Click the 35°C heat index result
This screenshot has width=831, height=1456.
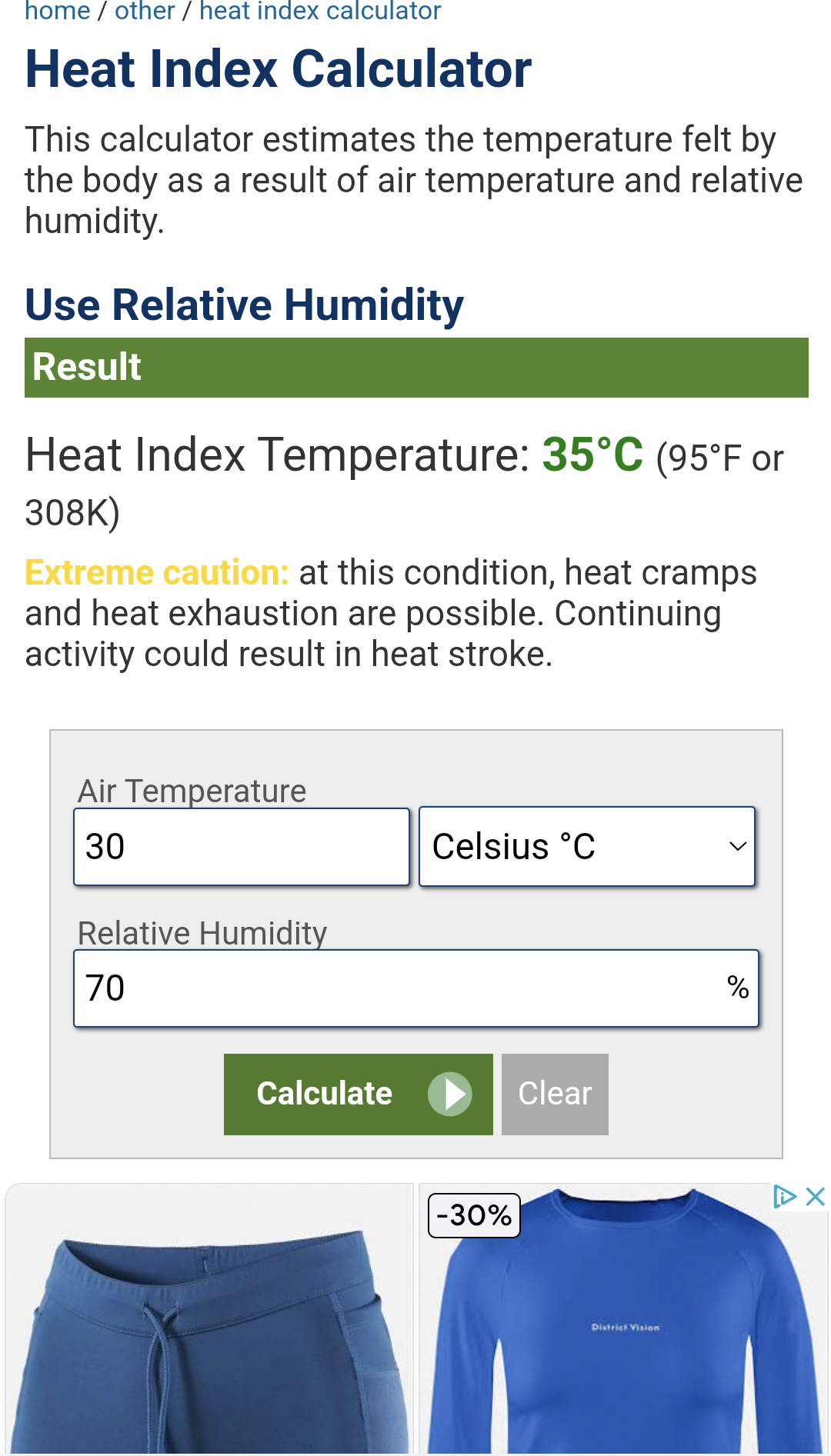(592, 455)
